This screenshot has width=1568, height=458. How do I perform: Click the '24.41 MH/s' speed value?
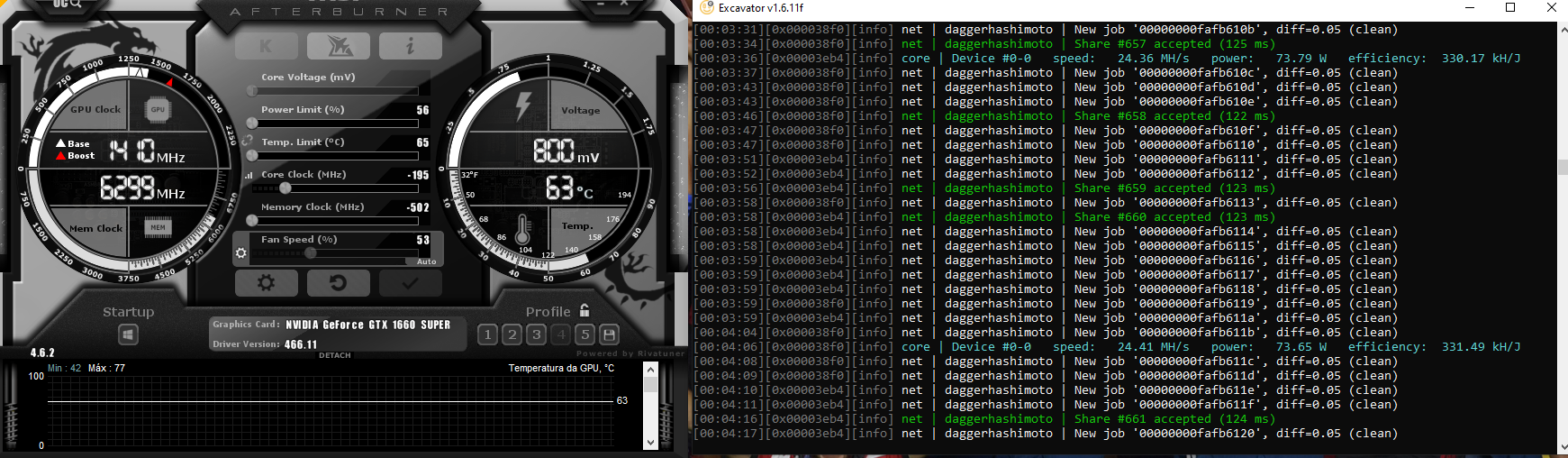coord(1153,346)
